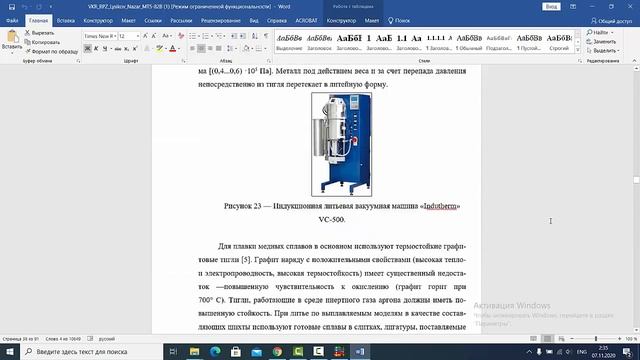Open the Выделить dropdown
The width and height of the screenshot is (640, 360).
tap(603, 51)
